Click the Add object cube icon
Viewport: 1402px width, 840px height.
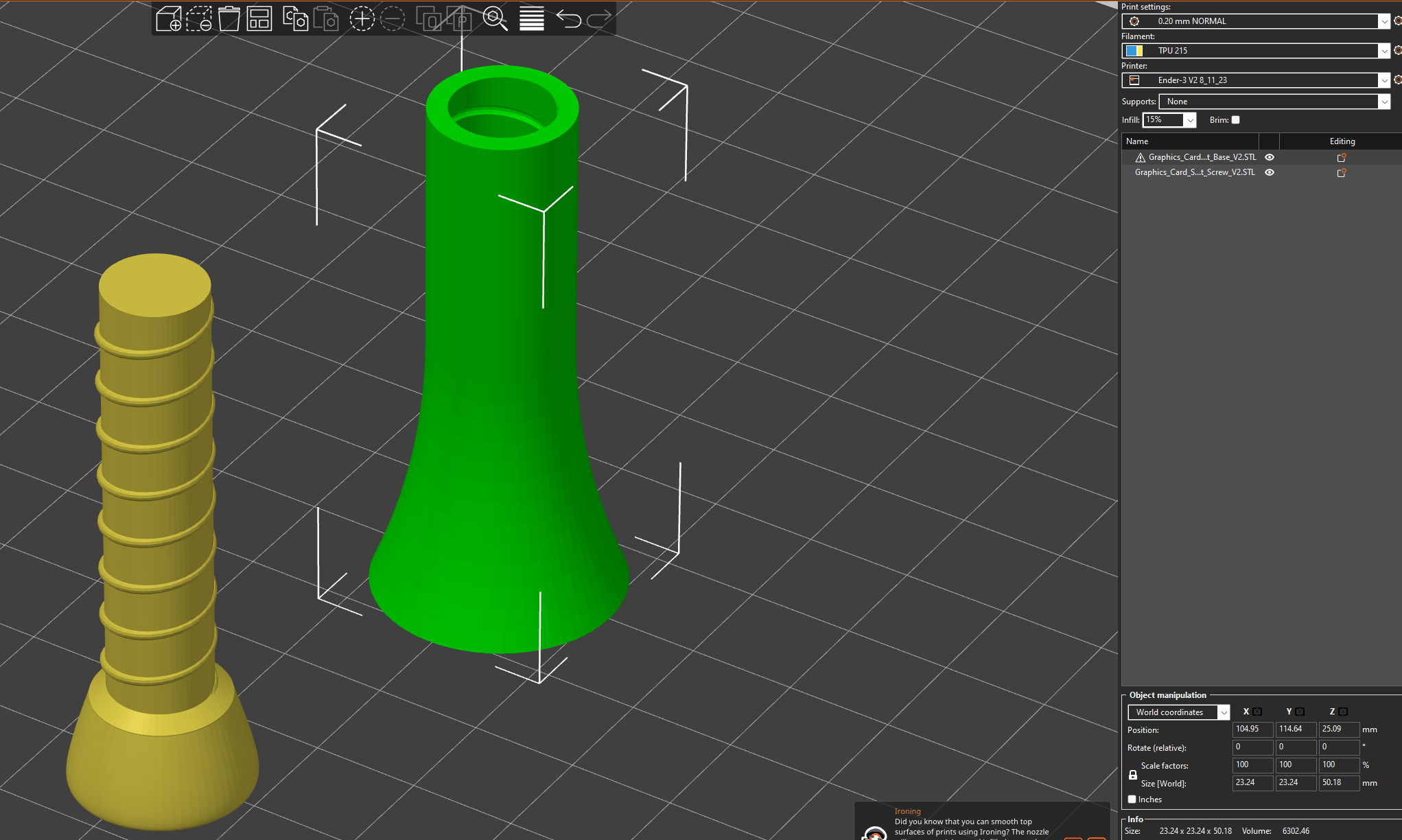tap(168, 19)
